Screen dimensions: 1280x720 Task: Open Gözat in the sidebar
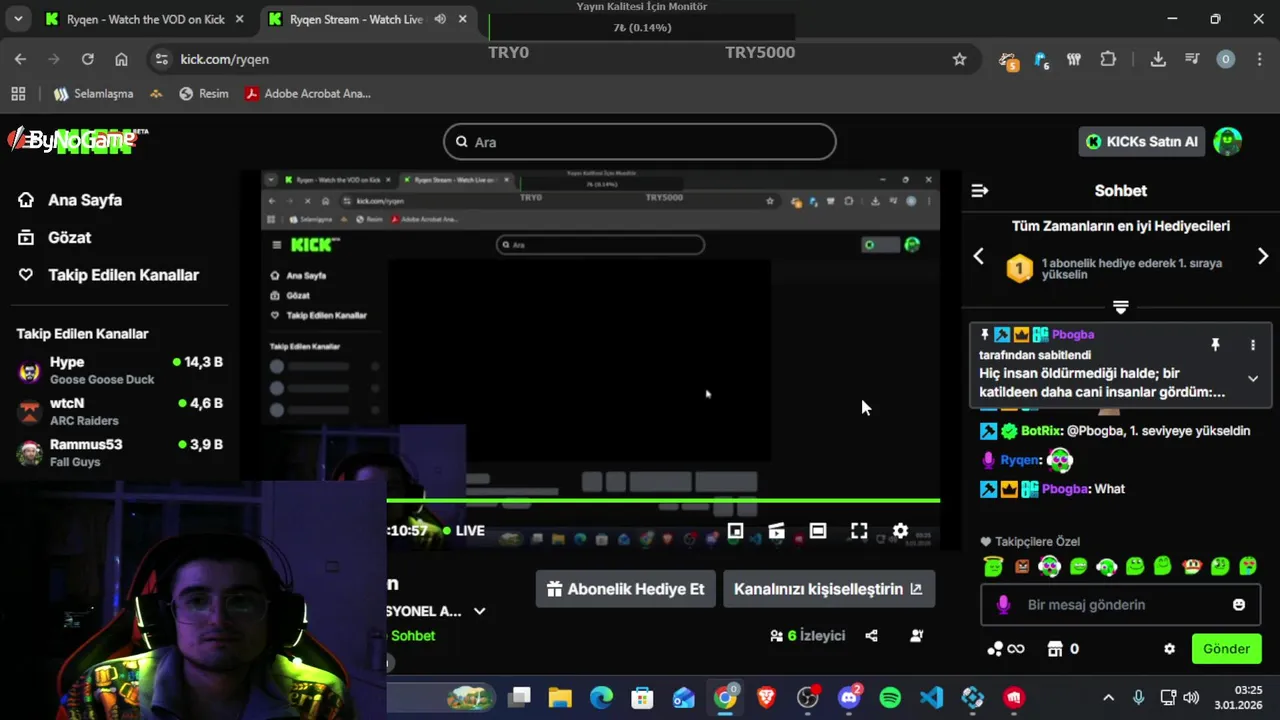pos(55,237)
